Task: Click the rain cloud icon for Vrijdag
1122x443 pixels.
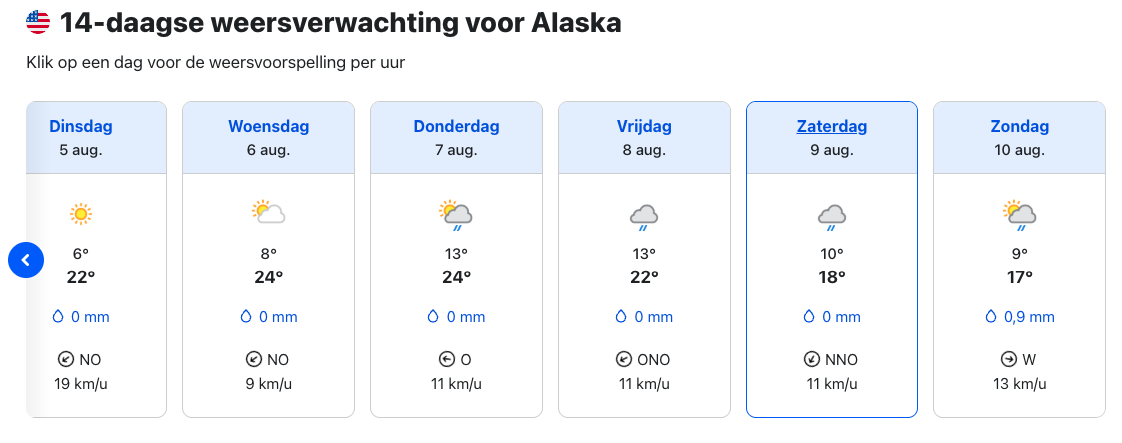Action: click(644, 218)
